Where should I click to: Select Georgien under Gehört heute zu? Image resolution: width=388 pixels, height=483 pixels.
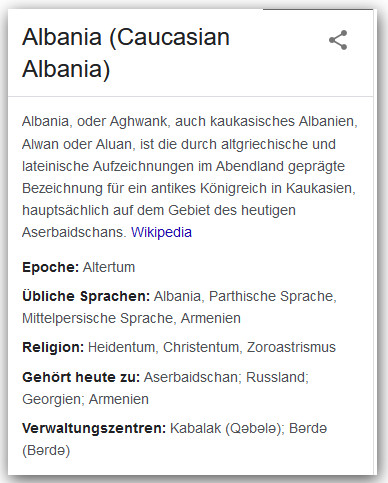point(53,399)
